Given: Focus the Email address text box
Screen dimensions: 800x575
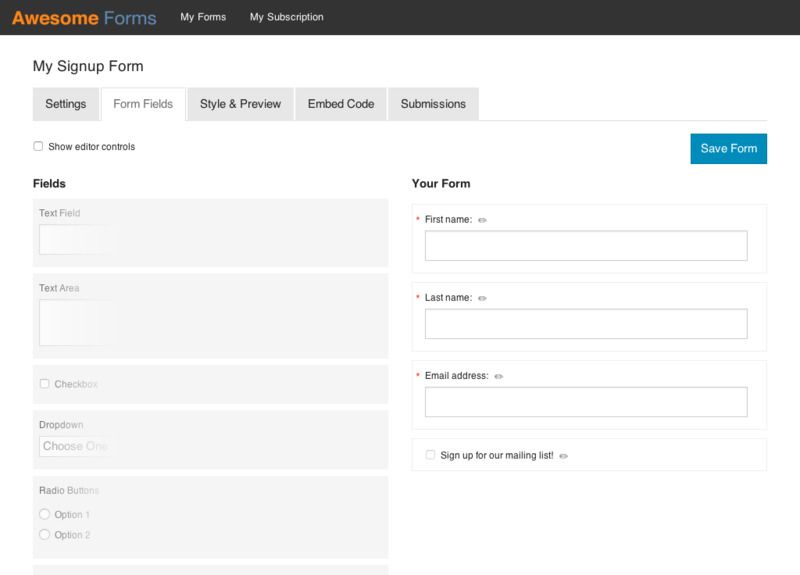Looking at the screenshot, I should pos(586,402).
